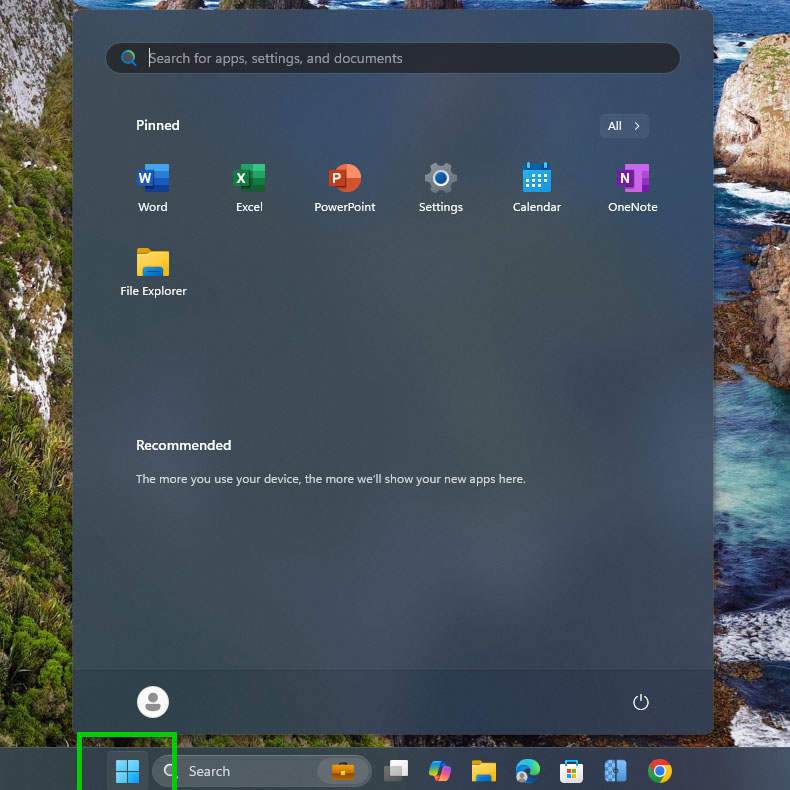Click the Start menu search field
790x790 pixels.
[x=400, y=58]
